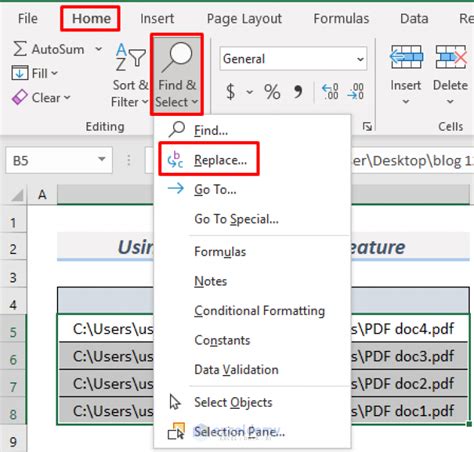Click Decrease Decimal icon
The image size is (474, 452).
pyautogui.click(x=355, y=92)
